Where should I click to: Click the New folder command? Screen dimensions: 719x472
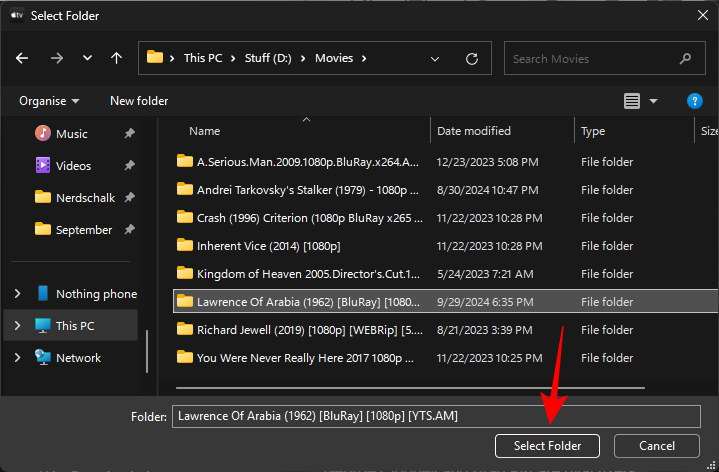click(139, 101)
